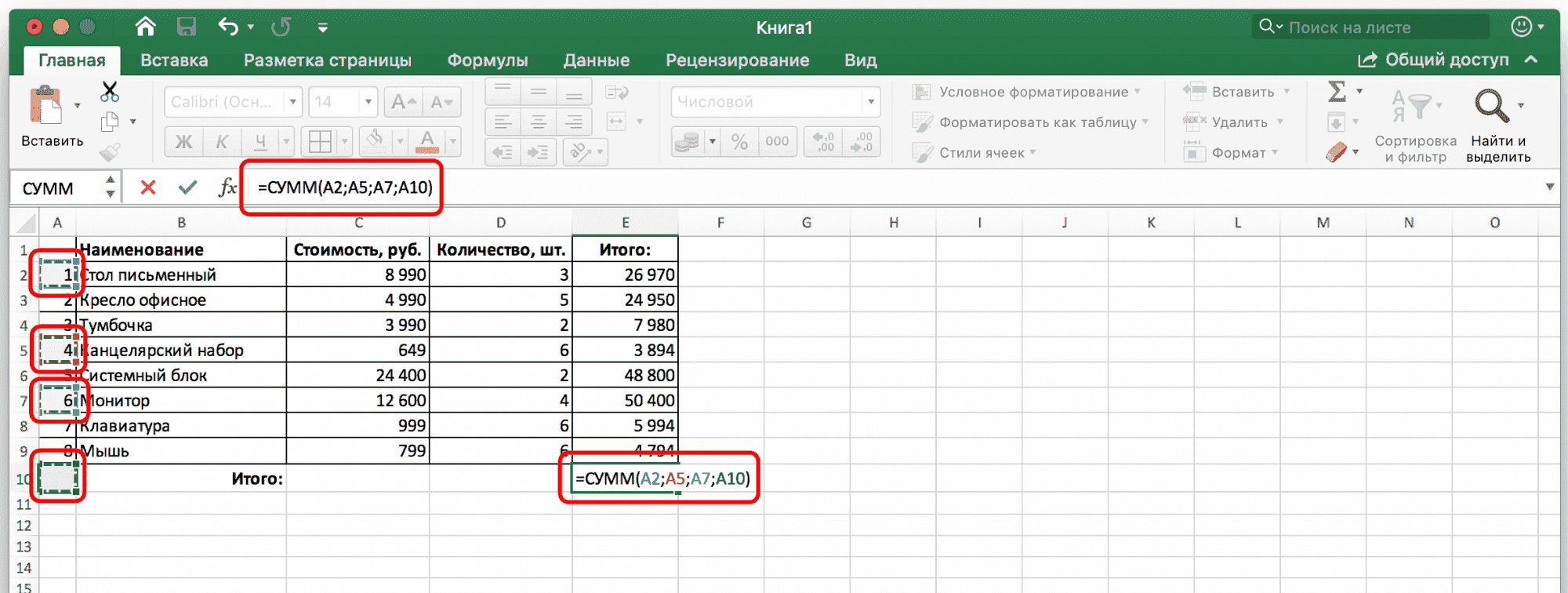Open the Данные ribbon tab
The width and height of the screenshot is (1568, 593).
pos(596,60)
